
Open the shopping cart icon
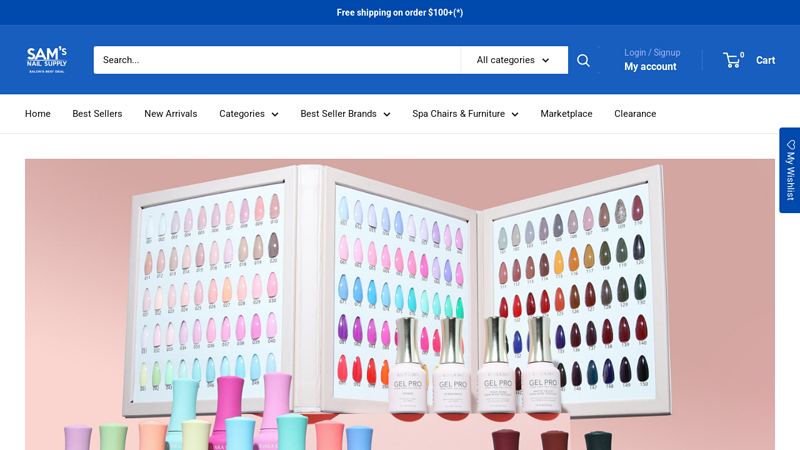pyautogui.click(x=732, y=60)
